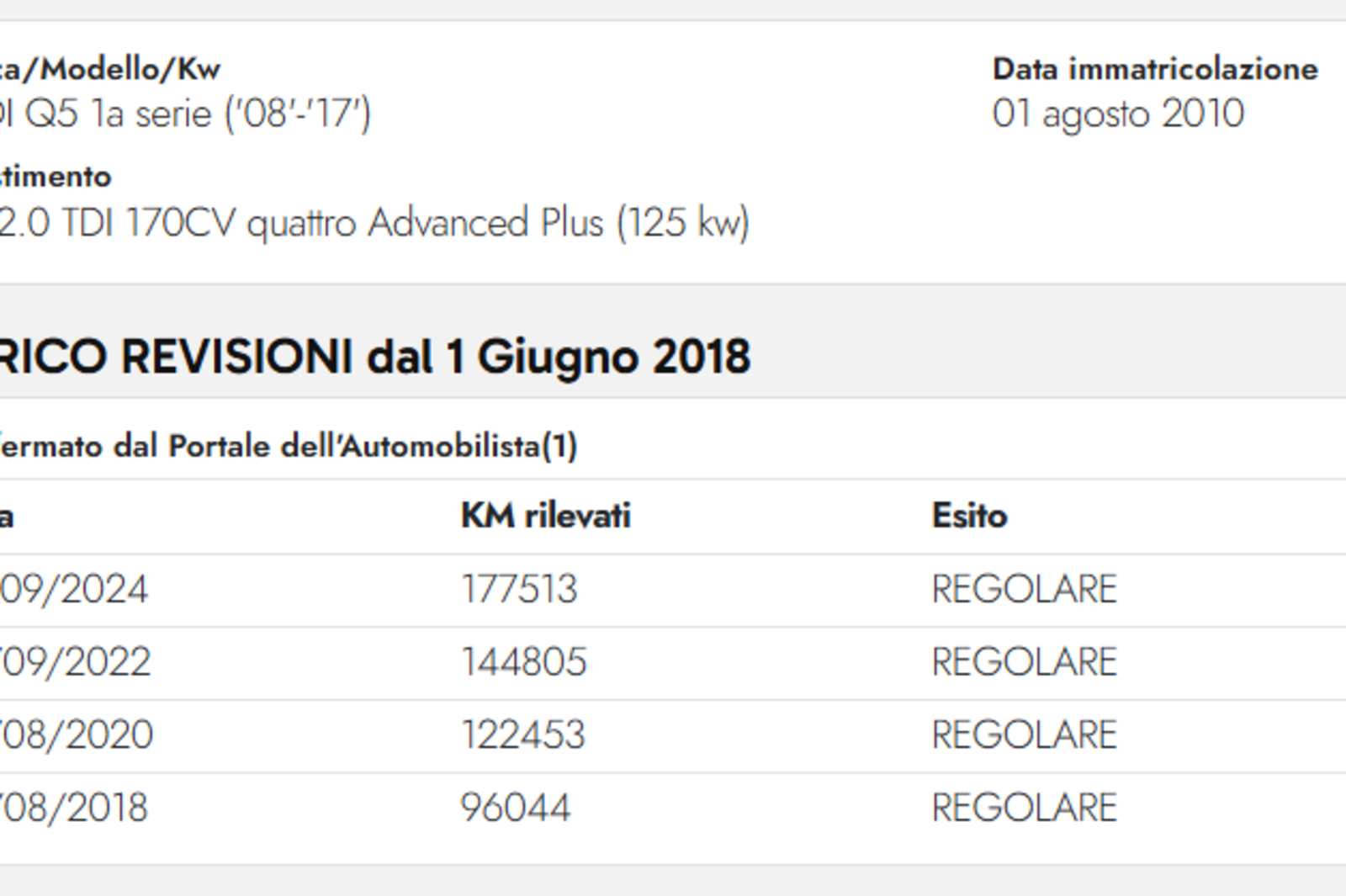Click the Data immatricolazione label
Viewport: 1346px width, 896px height.
coord(1155,69)
